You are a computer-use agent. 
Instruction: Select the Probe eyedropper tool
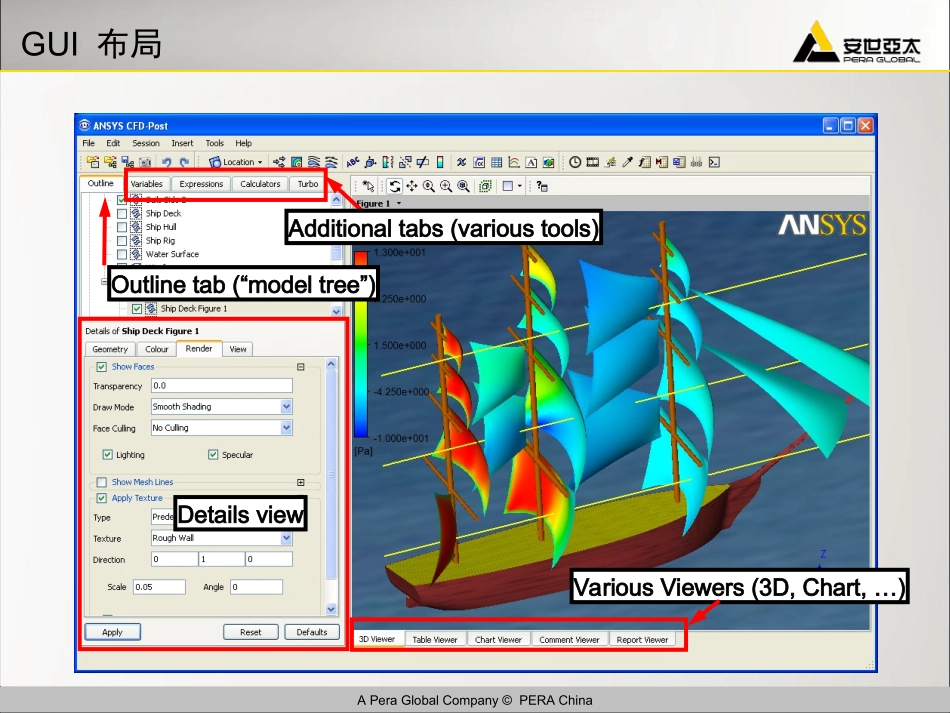[628, 162]
